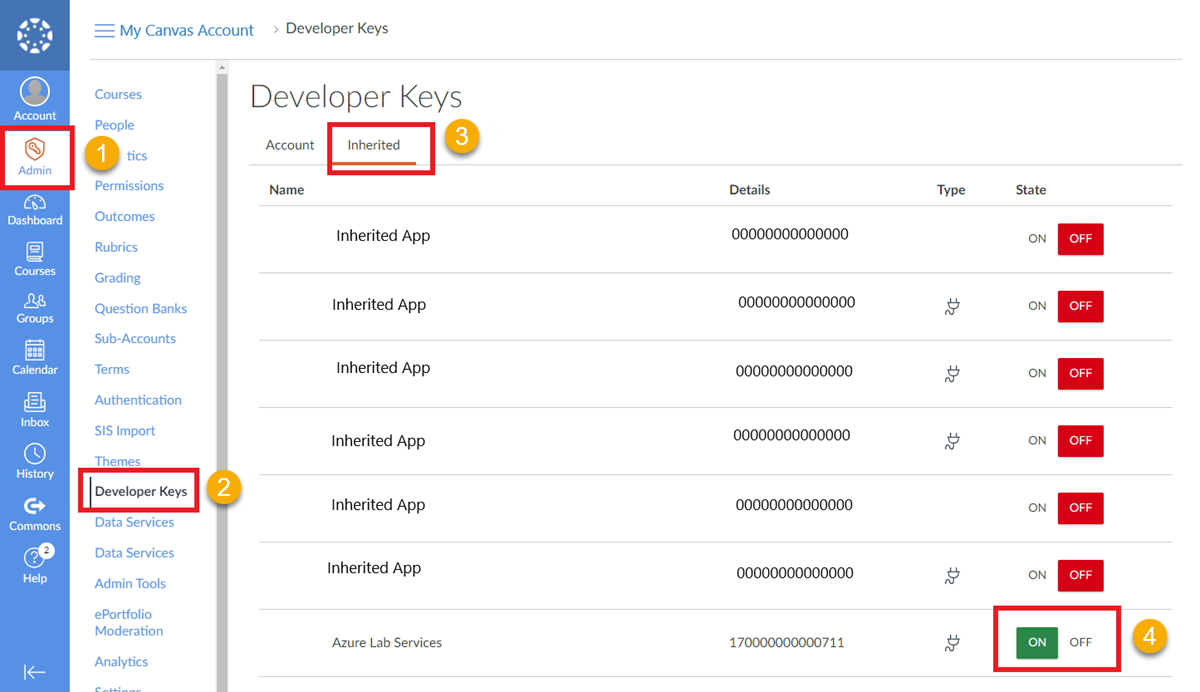Open Courses in the global navigation

point(35,259)
